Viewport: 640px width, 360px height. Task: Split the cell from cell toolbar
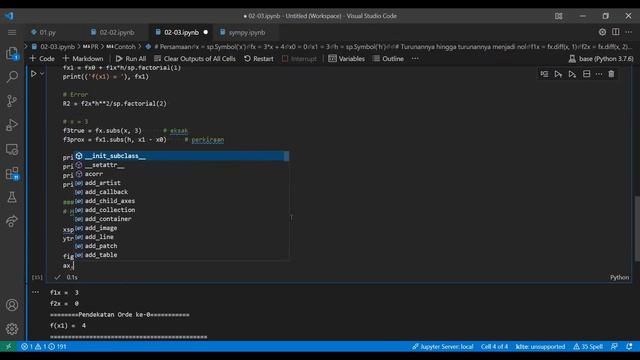click(x=587, y=74)
